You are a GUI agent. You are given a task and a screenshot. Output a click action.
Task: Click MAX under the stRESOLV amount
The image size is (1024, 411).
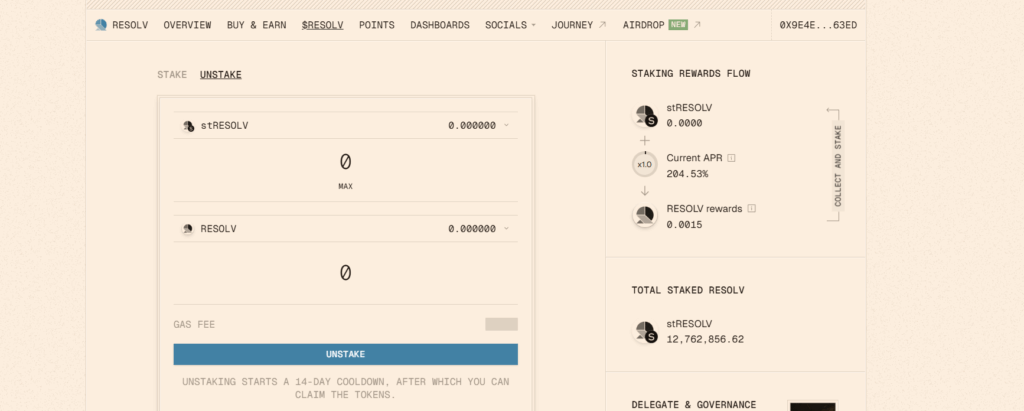coord(345,186)
